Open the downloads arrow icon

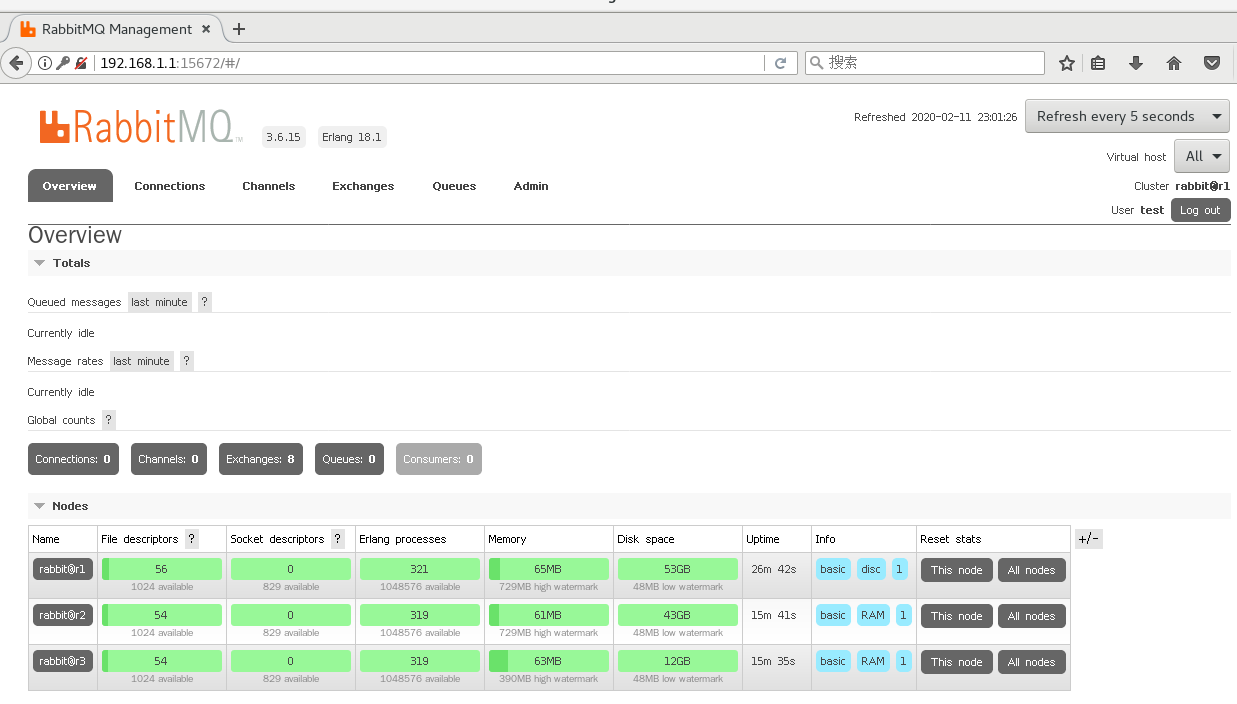pos(1136,63)
